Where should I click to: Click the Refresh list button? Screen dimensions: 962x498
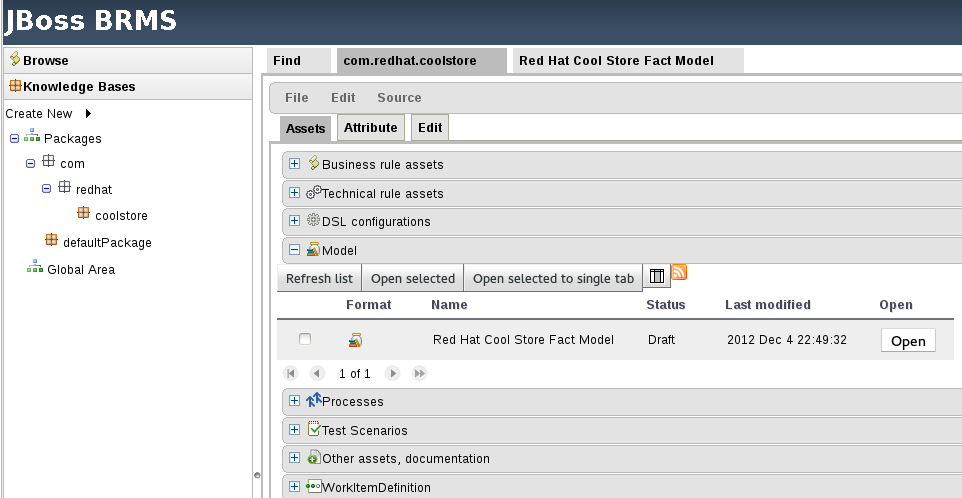[319, 278]
